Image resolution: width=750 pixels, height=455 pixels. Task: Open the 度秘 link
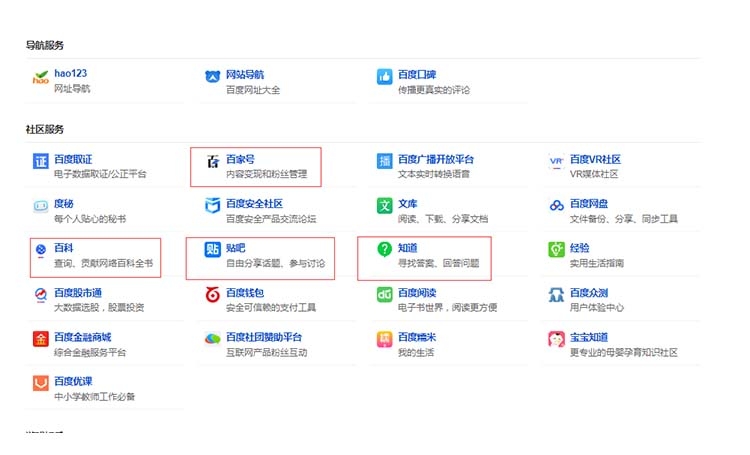(64, 204)
